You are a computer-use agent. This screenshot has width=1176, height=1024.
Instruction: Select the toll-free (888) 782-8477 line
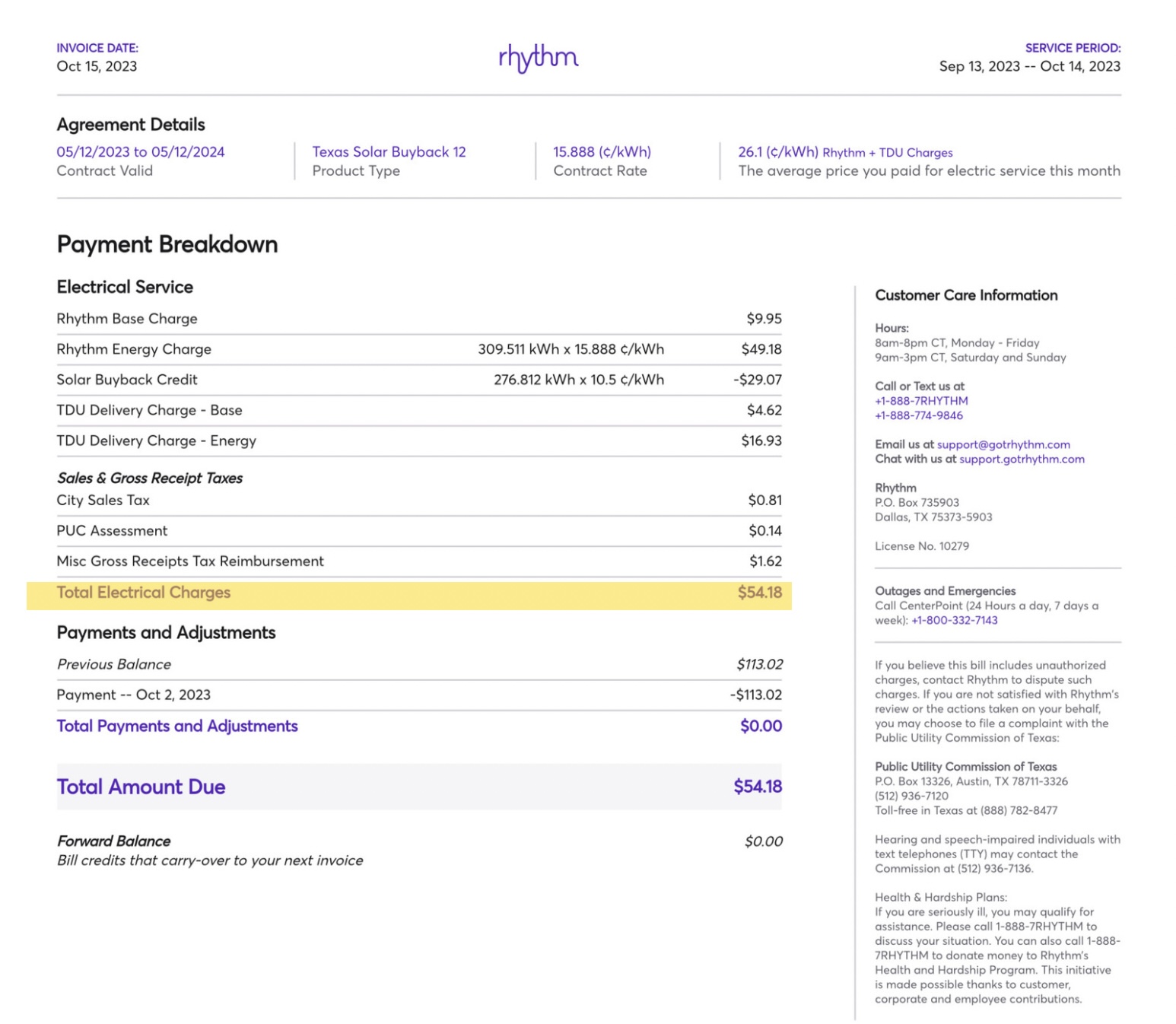(966, 810)
